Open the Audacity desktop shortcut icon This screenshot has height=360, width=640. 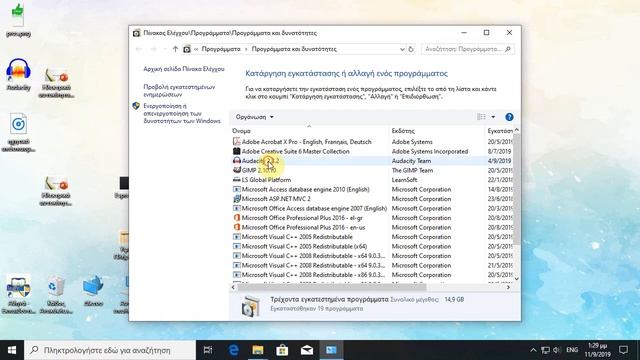coord(18,73)
